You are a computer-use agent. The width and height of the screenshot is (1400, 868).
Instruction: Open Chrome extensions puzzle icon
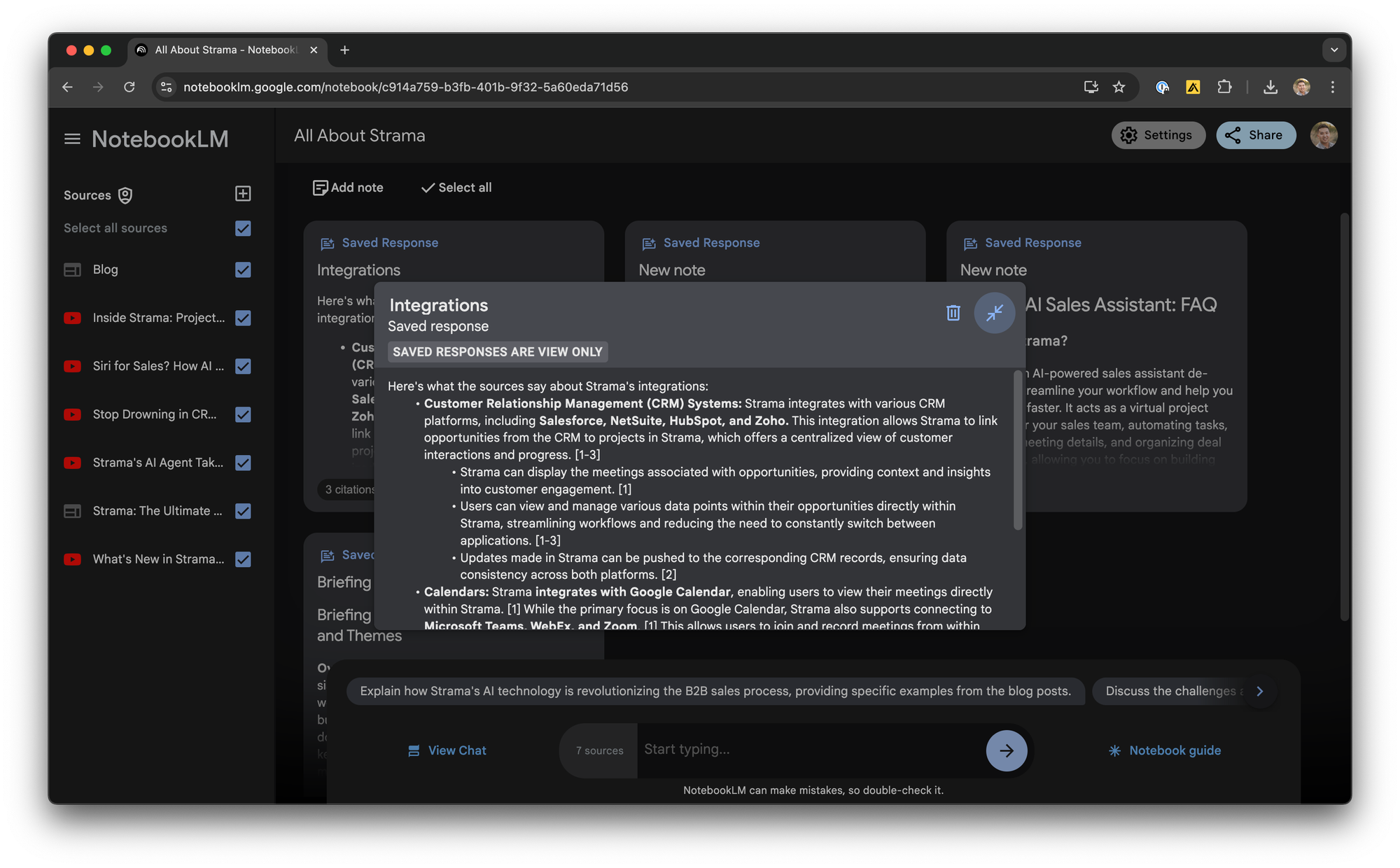pos(1224,87)
